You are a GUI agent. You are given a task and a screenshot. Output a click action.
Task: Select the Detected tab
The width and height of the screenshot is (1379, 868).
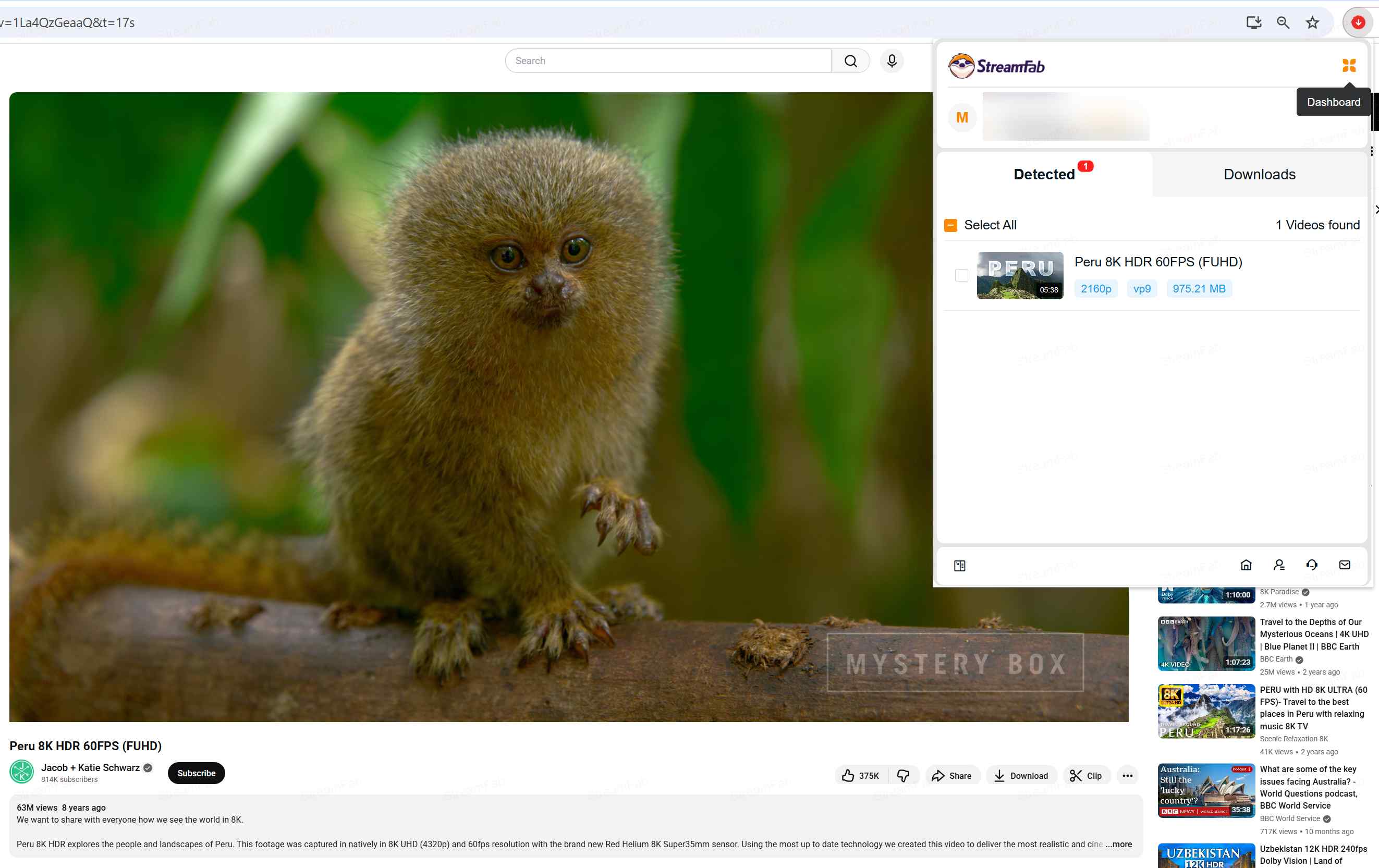coord(1044,175)
